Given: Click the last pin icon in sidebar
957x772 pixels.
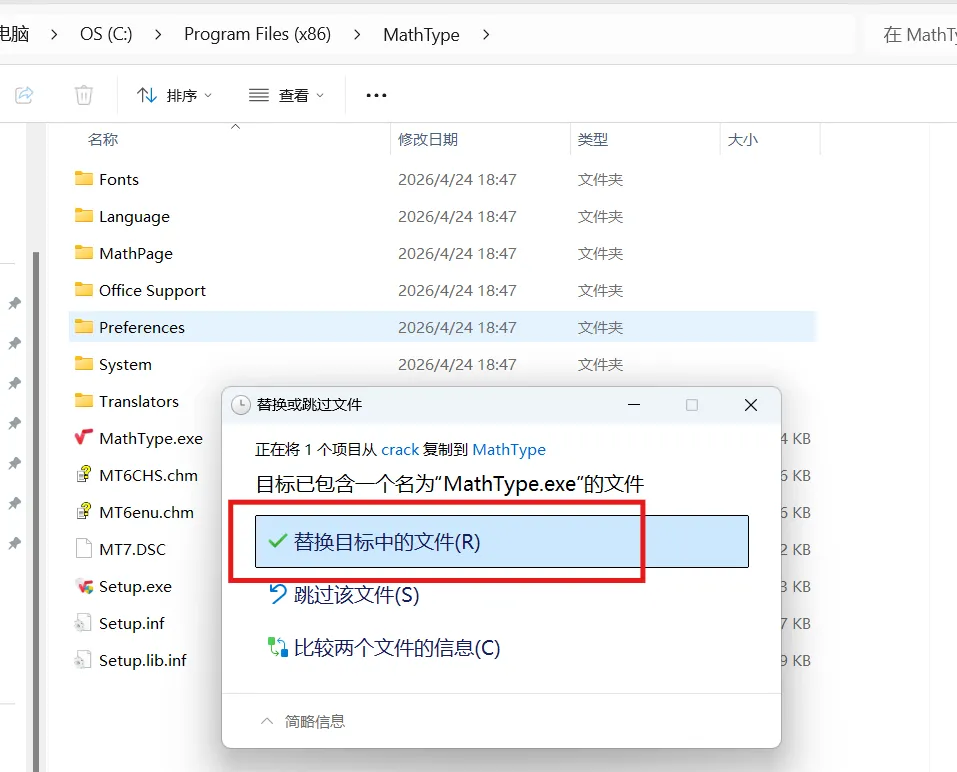Looking at the screenshot, I should [15, 543].
